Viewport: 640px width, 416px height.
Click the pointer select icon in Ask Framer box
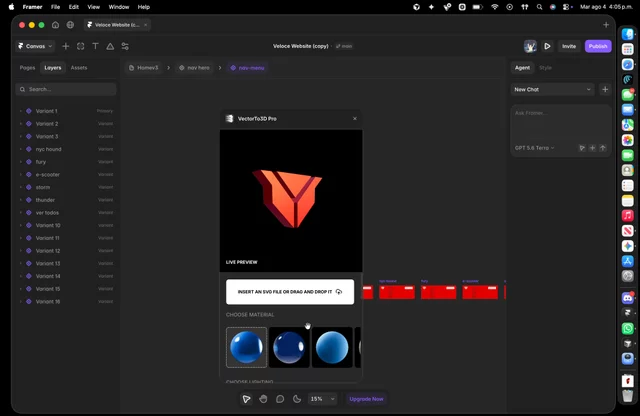pyautogui.click(x=582, y=148)
